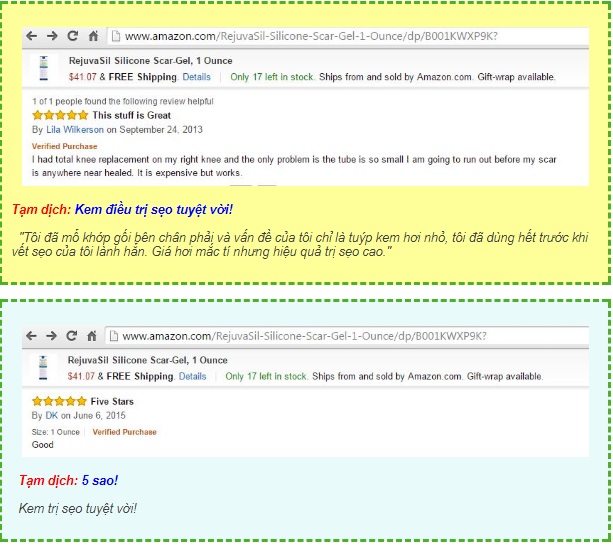This screenshot has height=545, width=613.
Task: Go to home in the top browser
Action: point(93,36)
